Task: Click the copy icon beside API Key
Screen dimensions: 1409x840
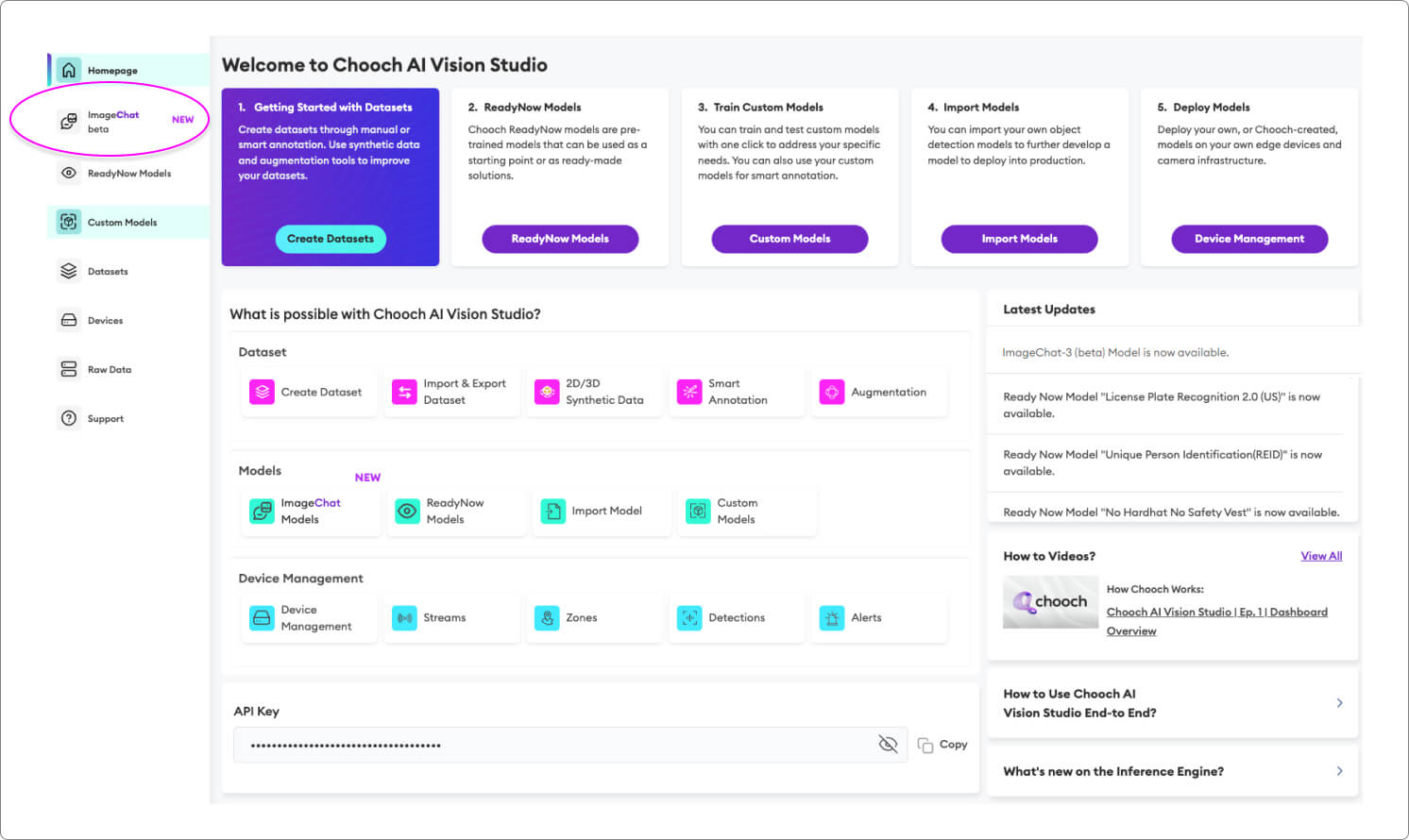Action: click(x=925, y=745)
